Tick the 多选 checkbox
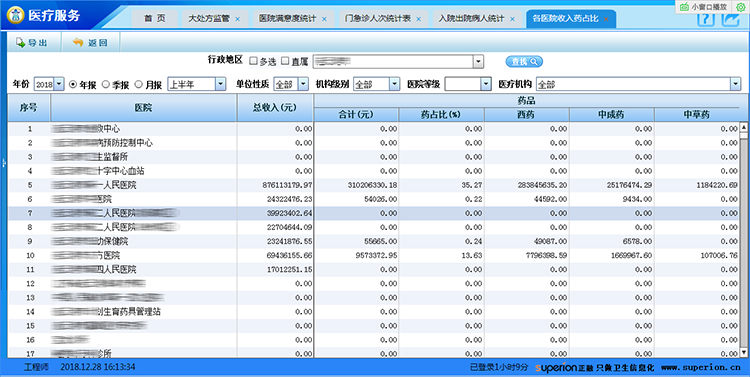Screen dimensions: 750x377 [254, 61]
